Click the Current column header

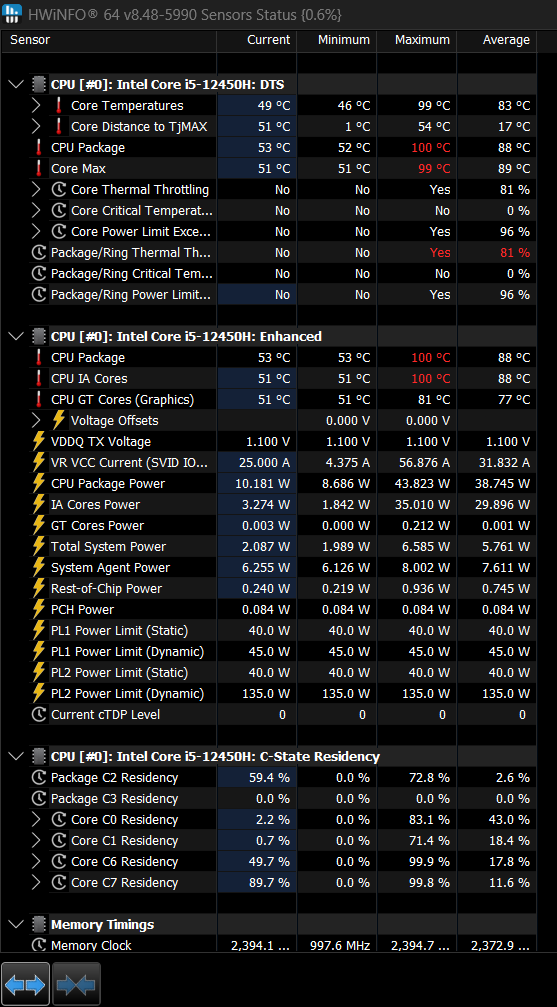(257, 40)
